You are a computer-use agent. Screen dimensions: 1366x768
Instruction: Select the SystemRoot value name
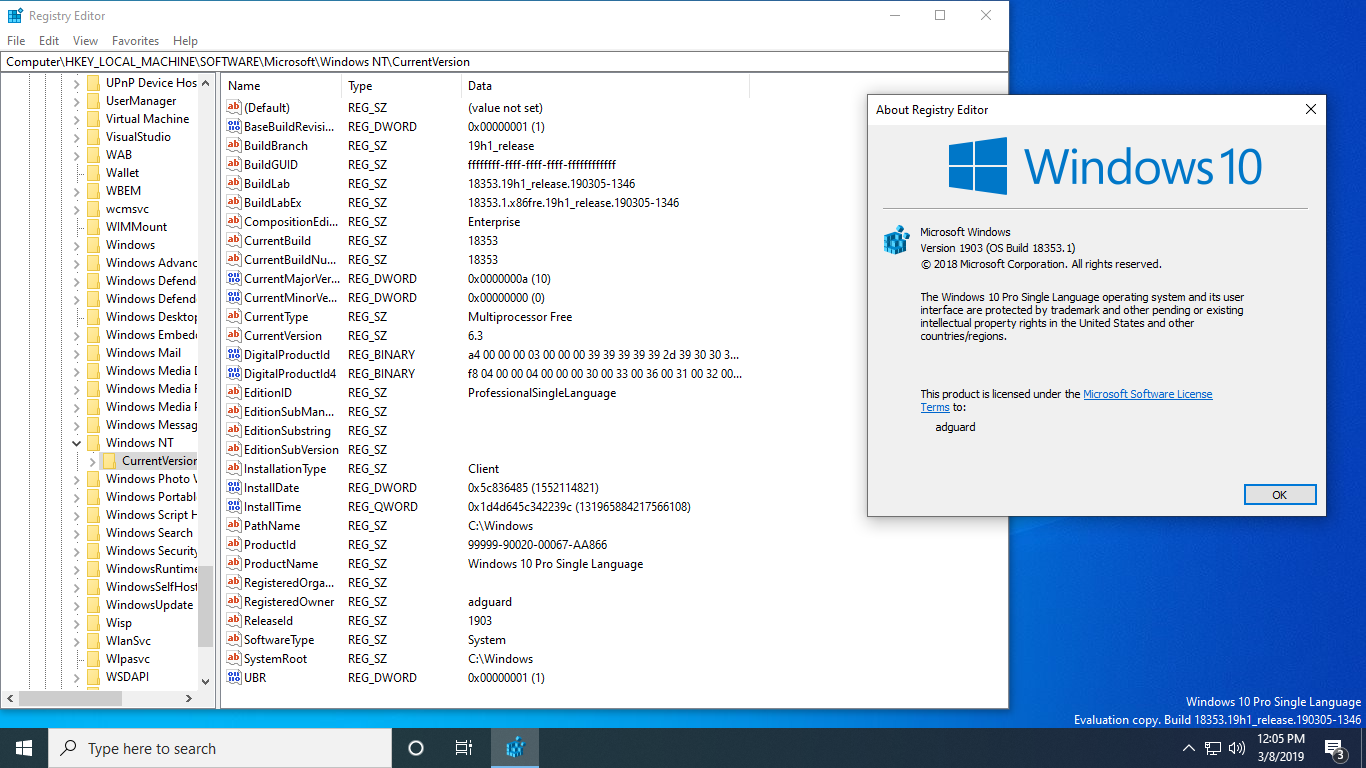point(276,659)
